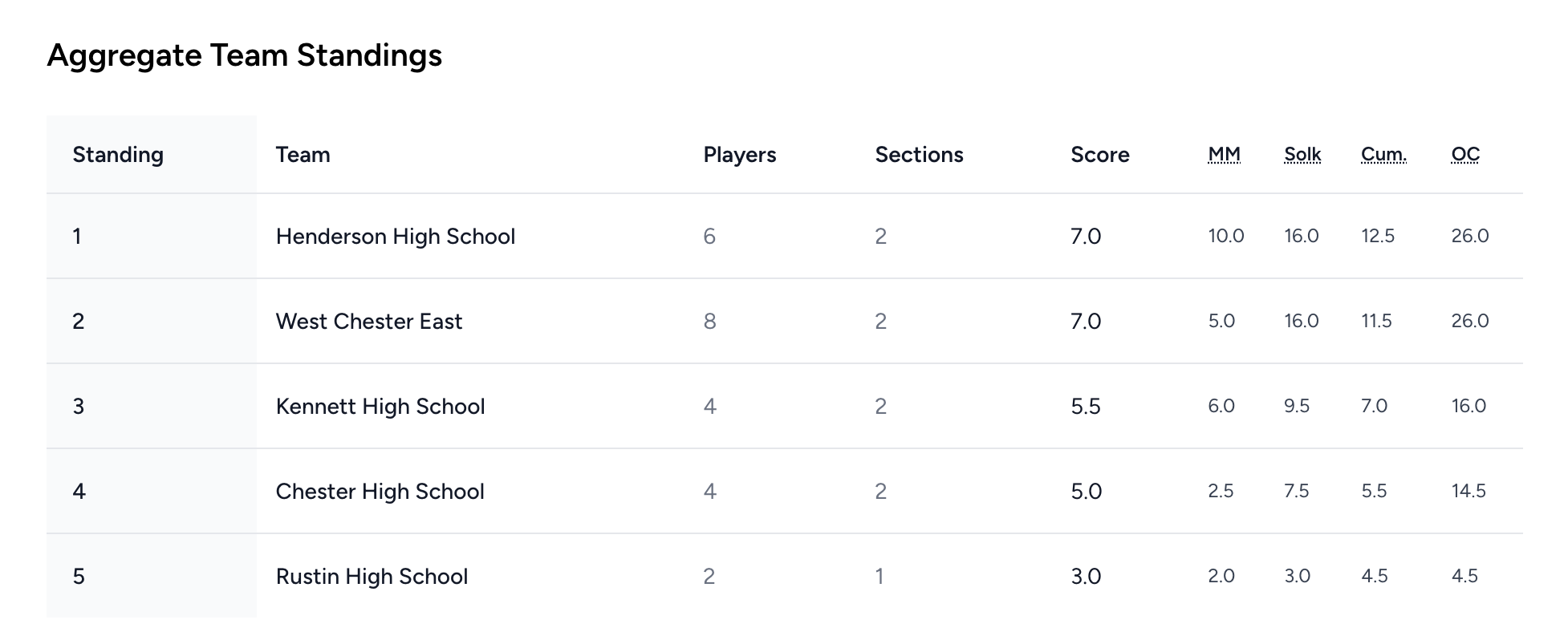Click the Score column header

coord(1099,155)
